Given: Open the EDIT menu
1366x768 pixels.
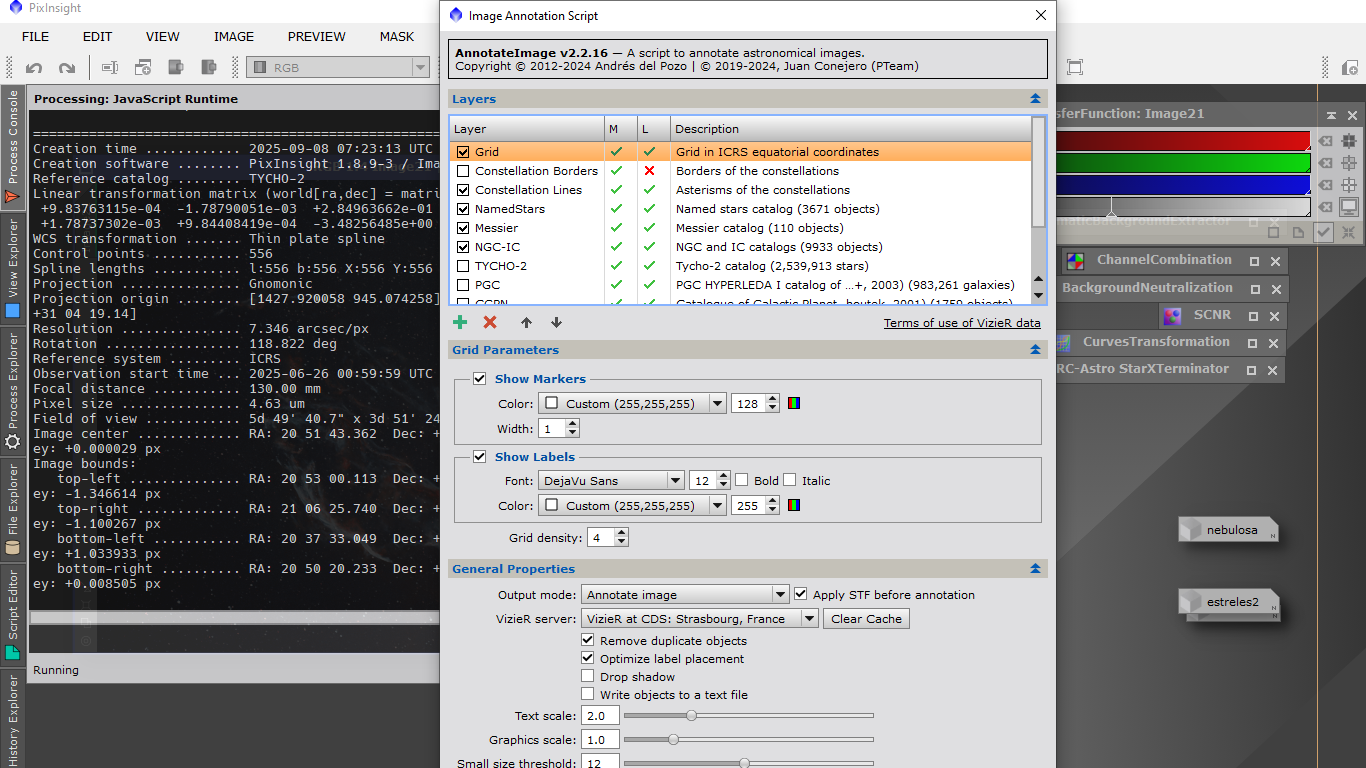Looking at the screenshot, I should (x=97, y=37).
